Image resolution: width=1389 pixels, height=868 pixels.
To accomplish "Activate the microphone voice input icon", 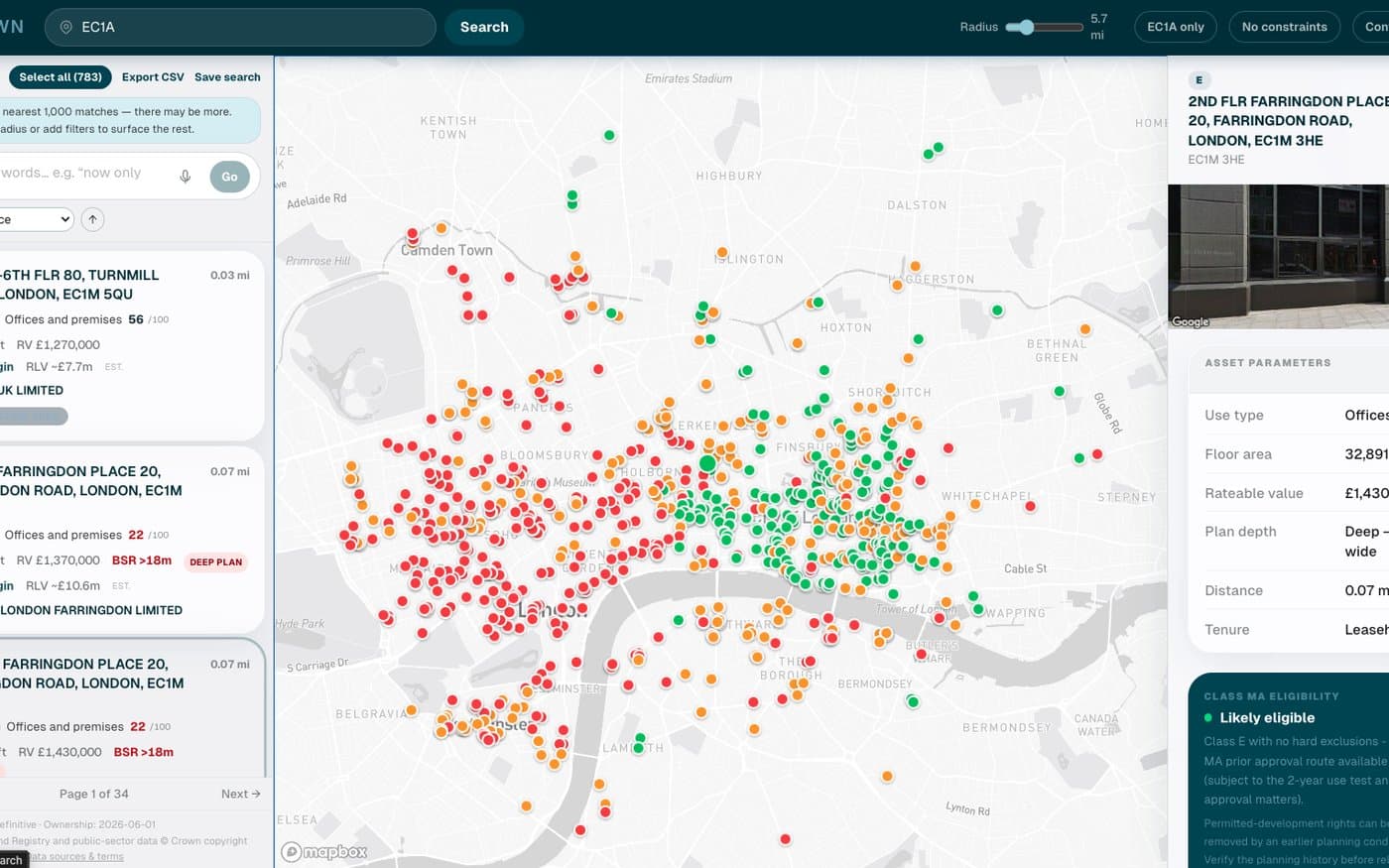I will point(185,177).
